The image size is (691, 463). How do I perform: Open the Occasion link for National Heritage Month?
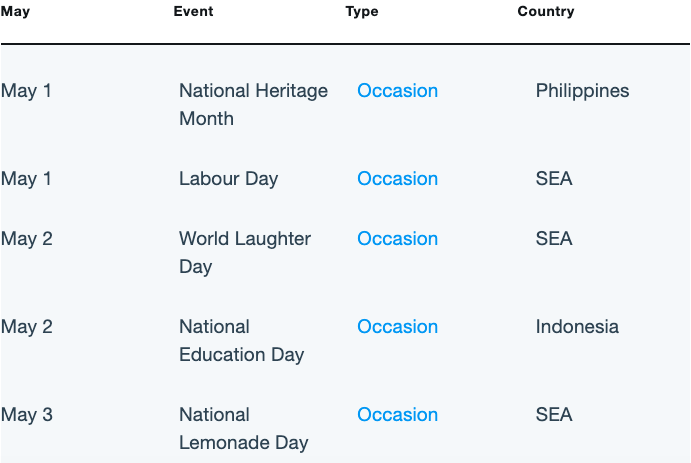(397, 91)
